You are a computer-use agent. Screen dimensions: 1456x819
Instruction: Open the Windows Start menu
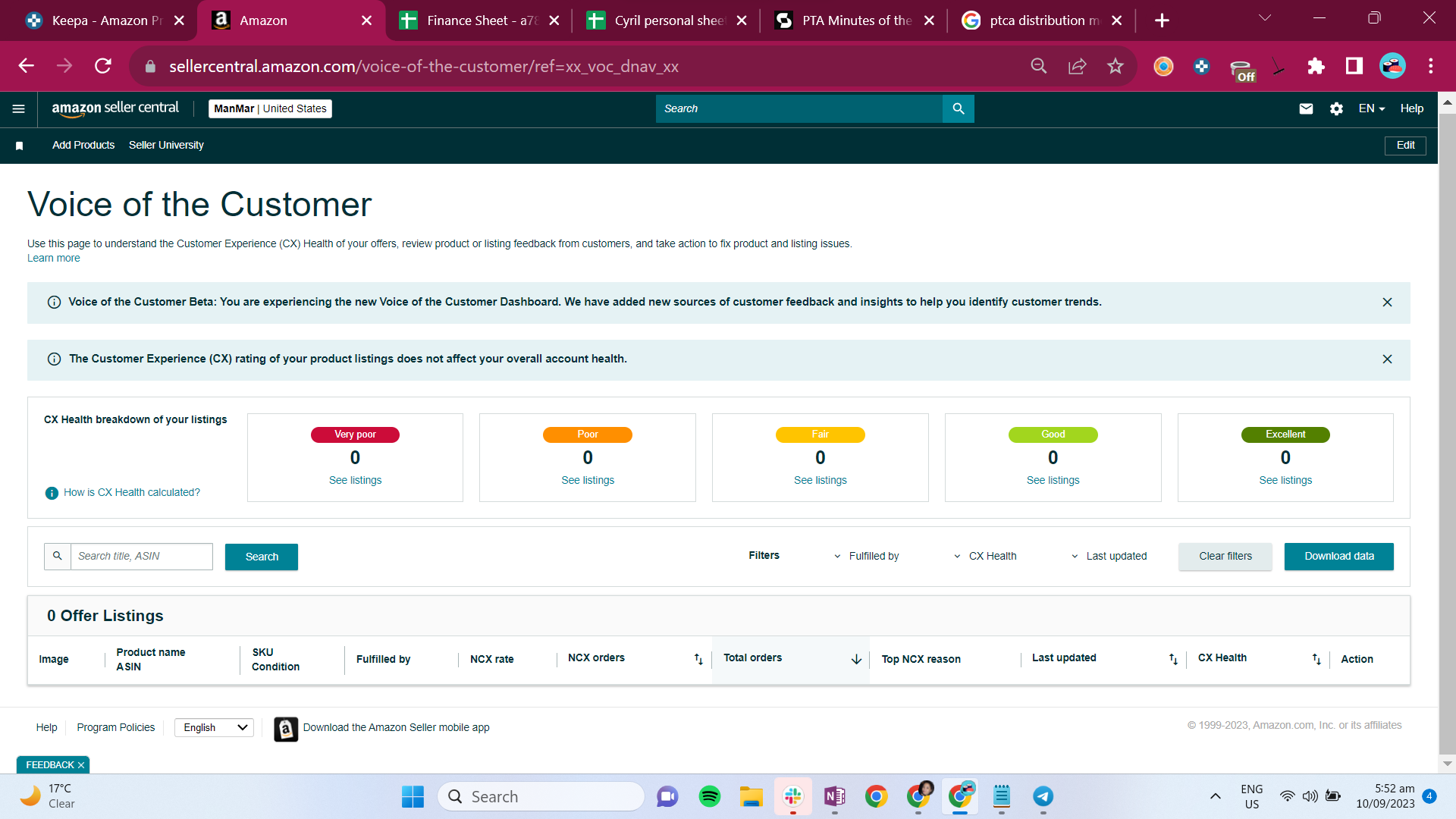[413, 796]
